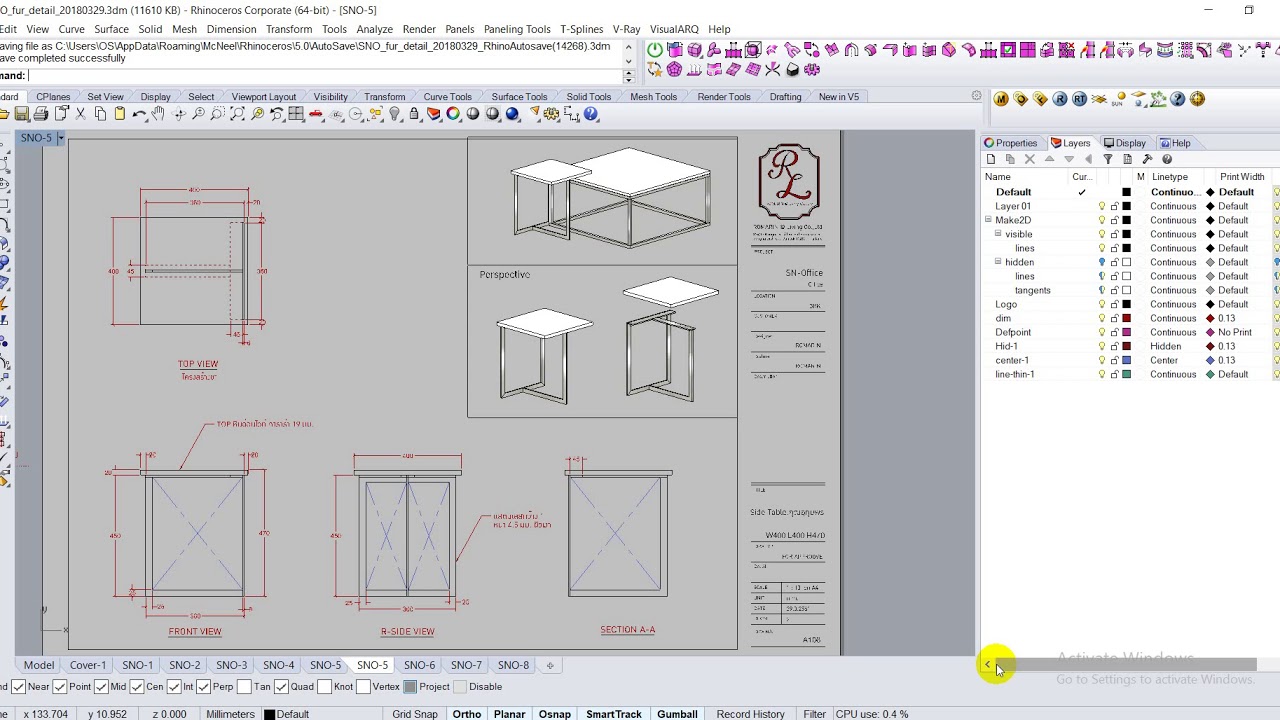Open the Cover-1 layout tab
The image size is (1280, 720).
[87, 665]
